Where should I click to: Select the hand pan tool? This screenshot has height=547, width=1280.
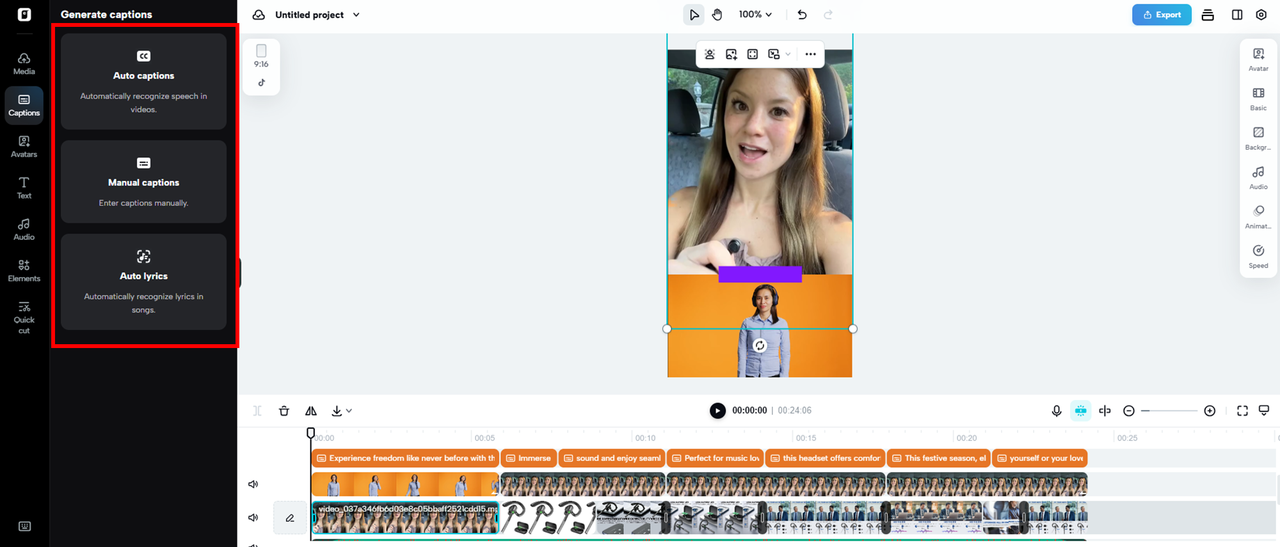coord(717,15)
